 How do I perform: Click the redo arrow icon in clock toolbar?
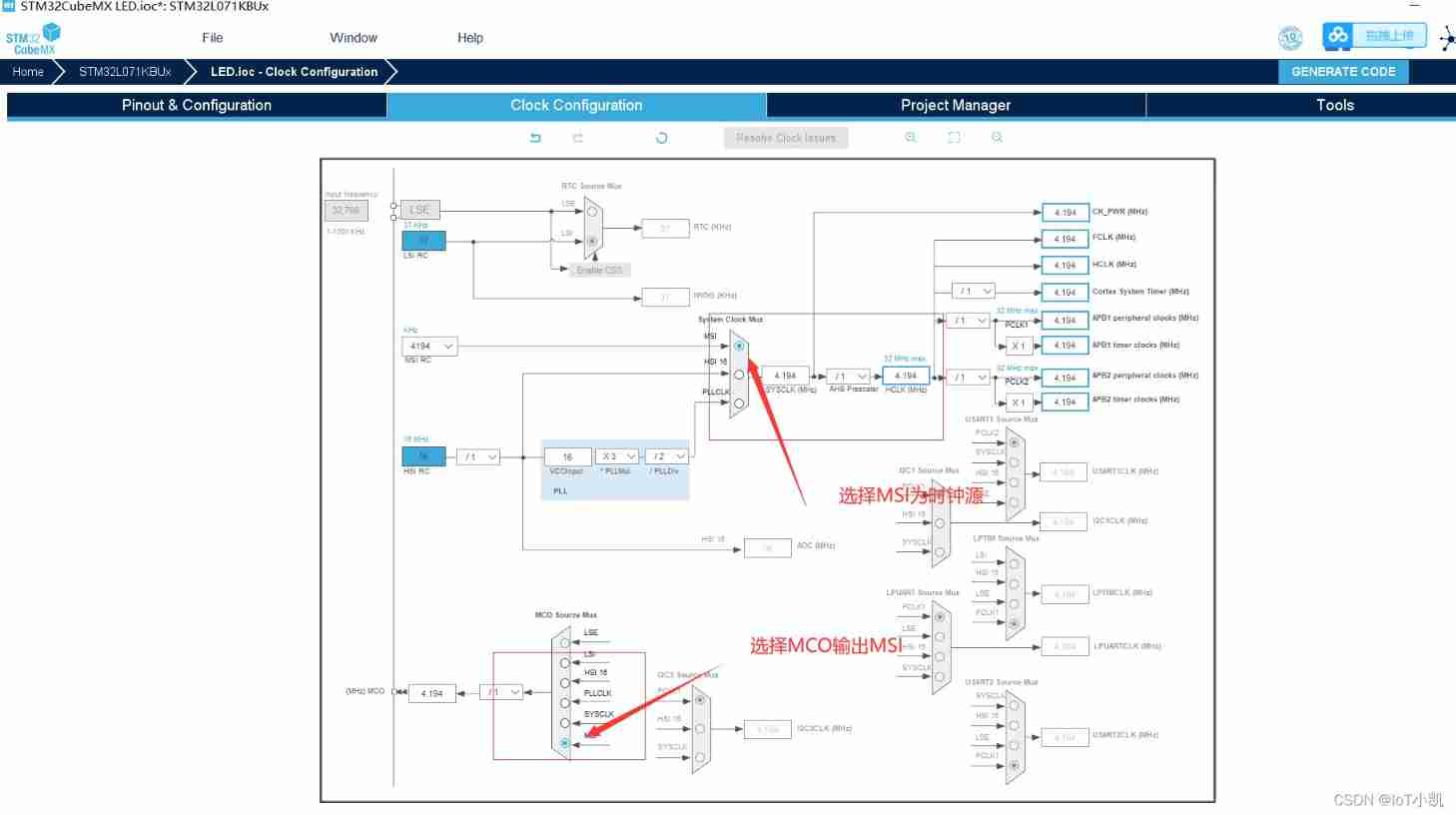pyautogui.click(x=577, y=138)
